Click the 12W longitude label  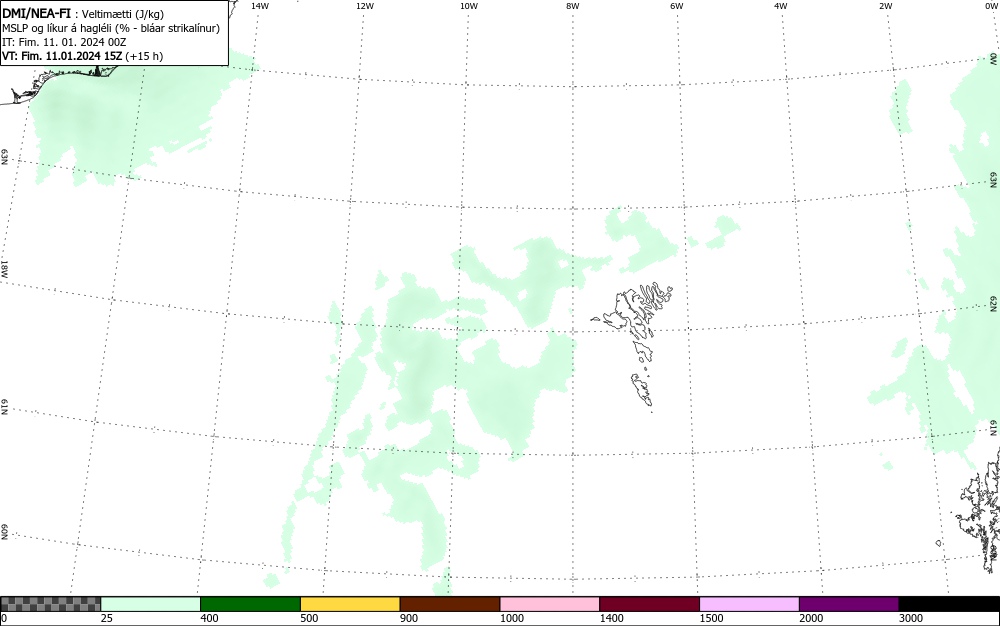click(x=364, y=6)
